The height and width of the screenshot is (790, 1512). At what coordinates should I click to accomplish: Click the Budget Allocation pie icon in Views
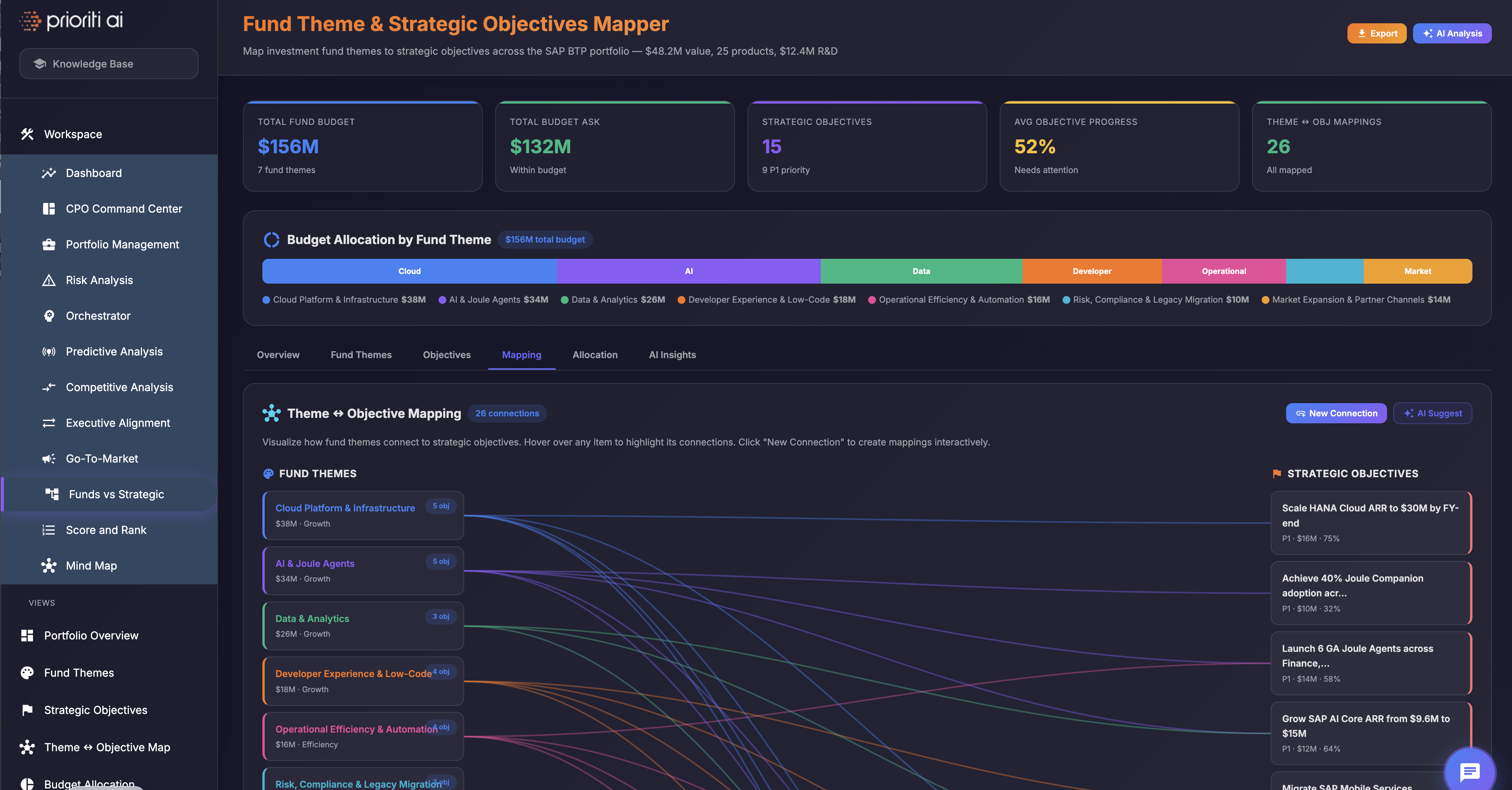click(x=27, y=783)
